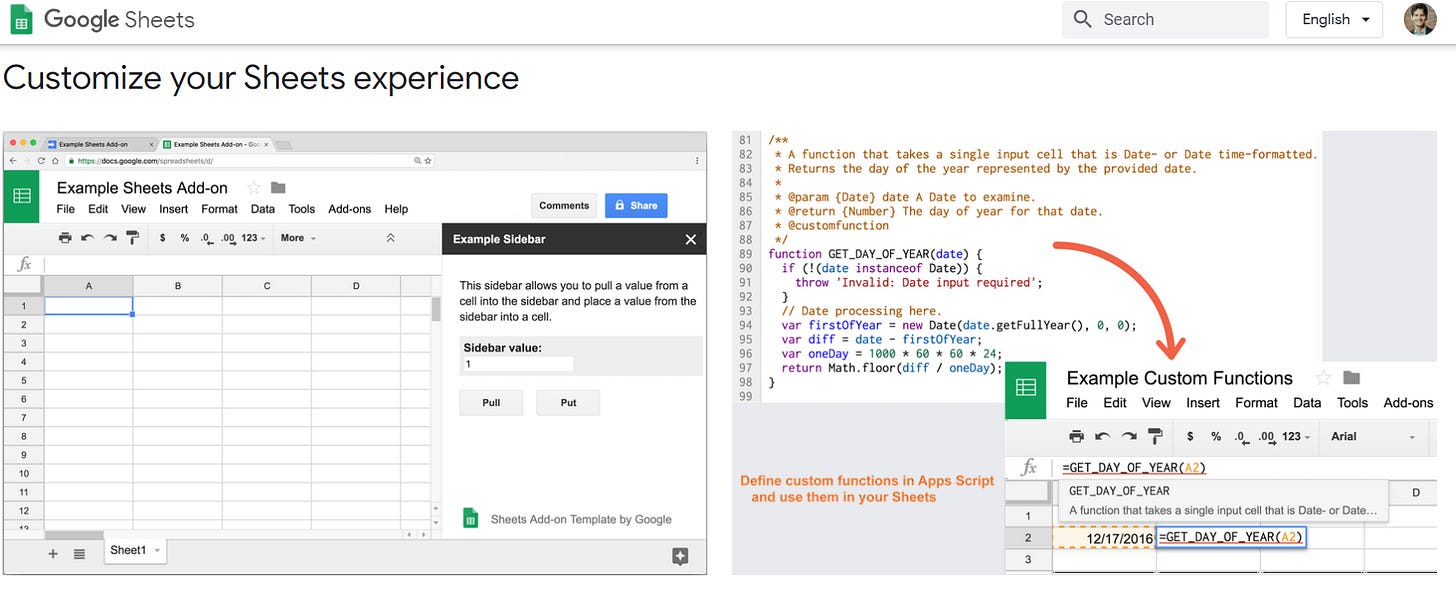
Task: Click the folder icon next to Example Sheets Add-on
Action: [278, 188]
